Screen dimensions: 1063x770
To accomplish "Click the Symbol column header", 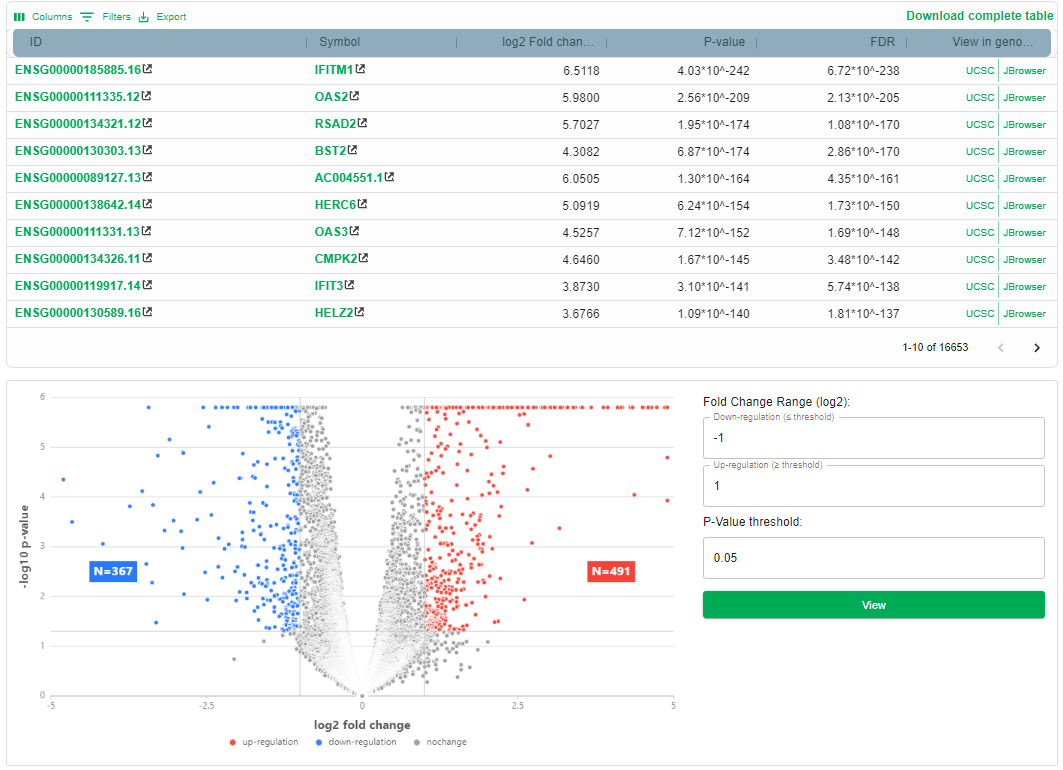I will tap(339, 42).
